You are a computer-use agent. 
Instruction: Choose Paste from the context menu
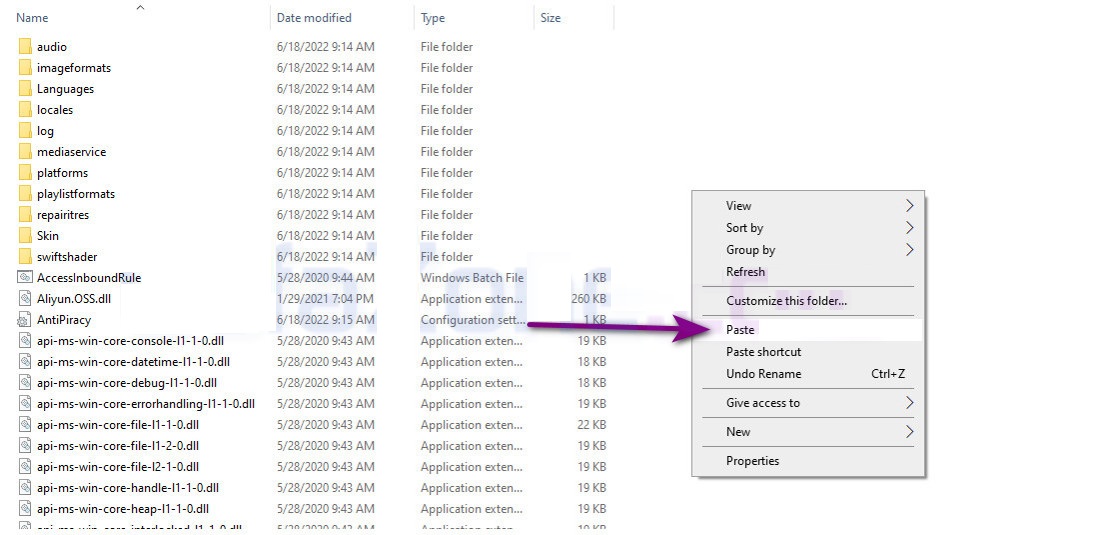click(808, 329)
